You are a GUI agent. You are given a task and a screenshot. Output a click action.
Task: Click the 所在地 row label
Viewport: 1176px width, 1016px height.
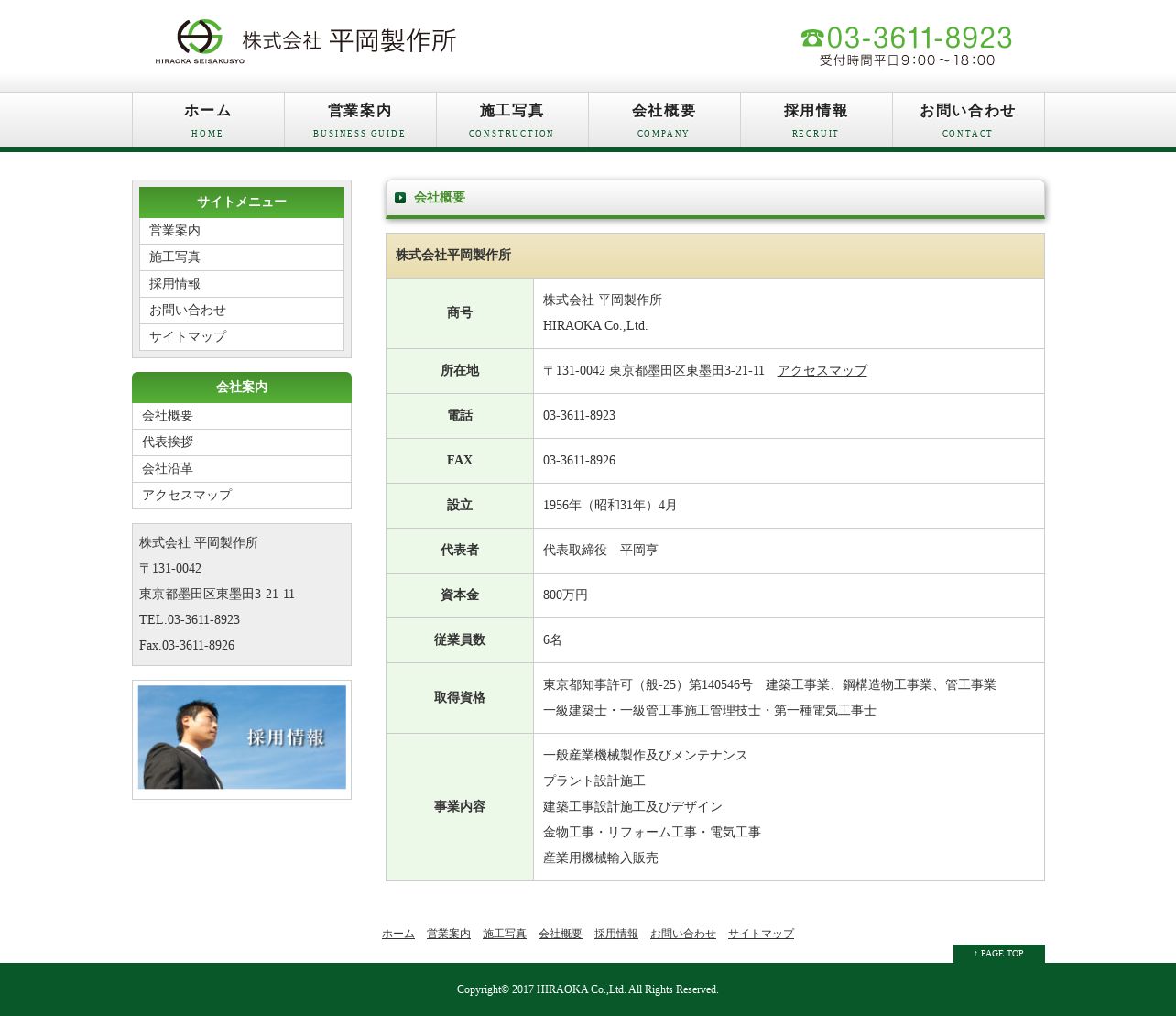tap(460, 371)
